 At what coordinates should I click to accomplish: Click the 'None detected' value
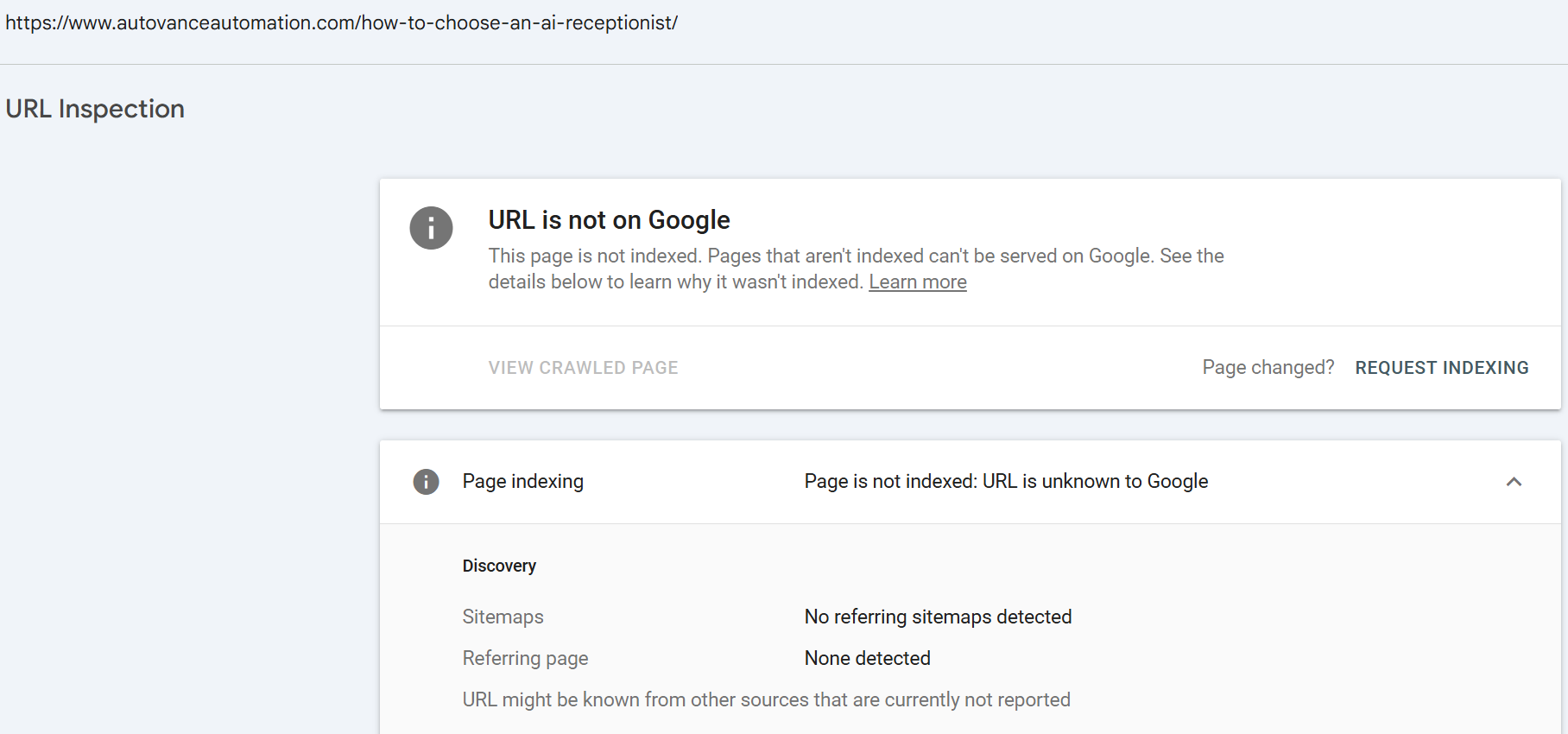pos(867,659)
